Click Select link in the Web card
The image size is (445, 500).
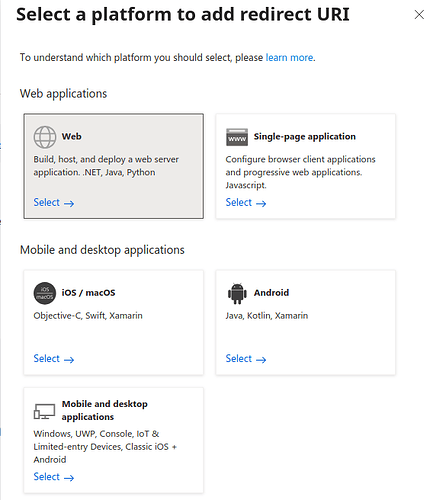pyautogui.click(x=54, y=202)
